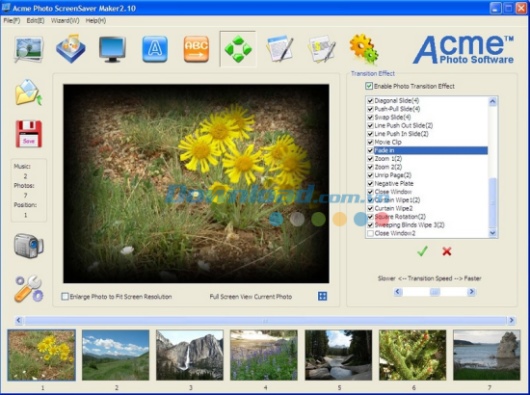This screenshot has height=395, width=530.
Task: Select pine branch thumbnail 6
Action: [412, 355]
